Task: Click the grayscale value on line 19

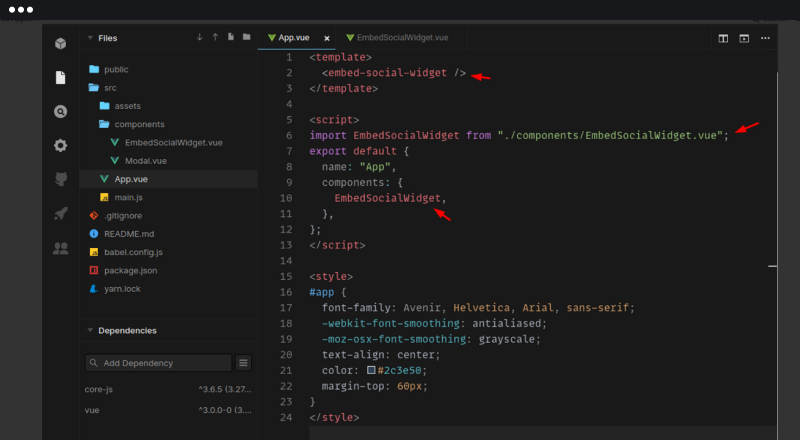Action: pyautogui.click(x=506, y=339)
